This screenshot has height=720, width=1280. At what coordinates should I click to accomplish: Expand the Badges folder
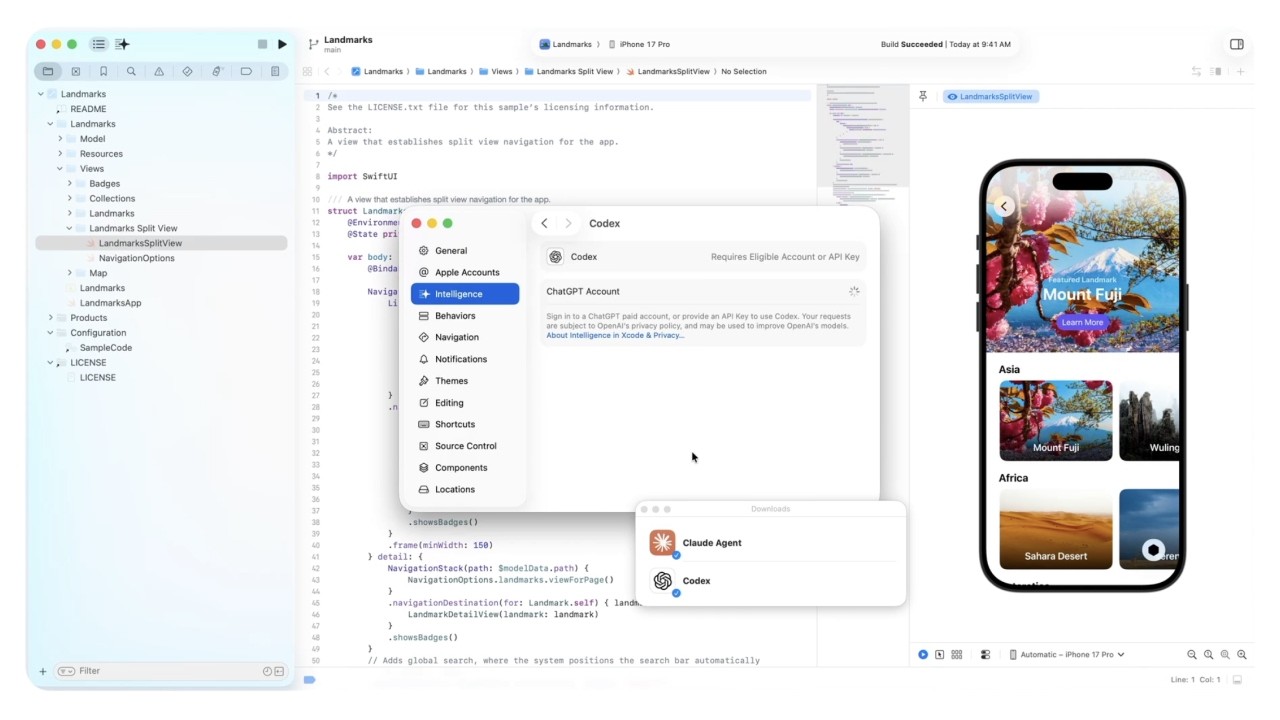(x=69, y=184)
